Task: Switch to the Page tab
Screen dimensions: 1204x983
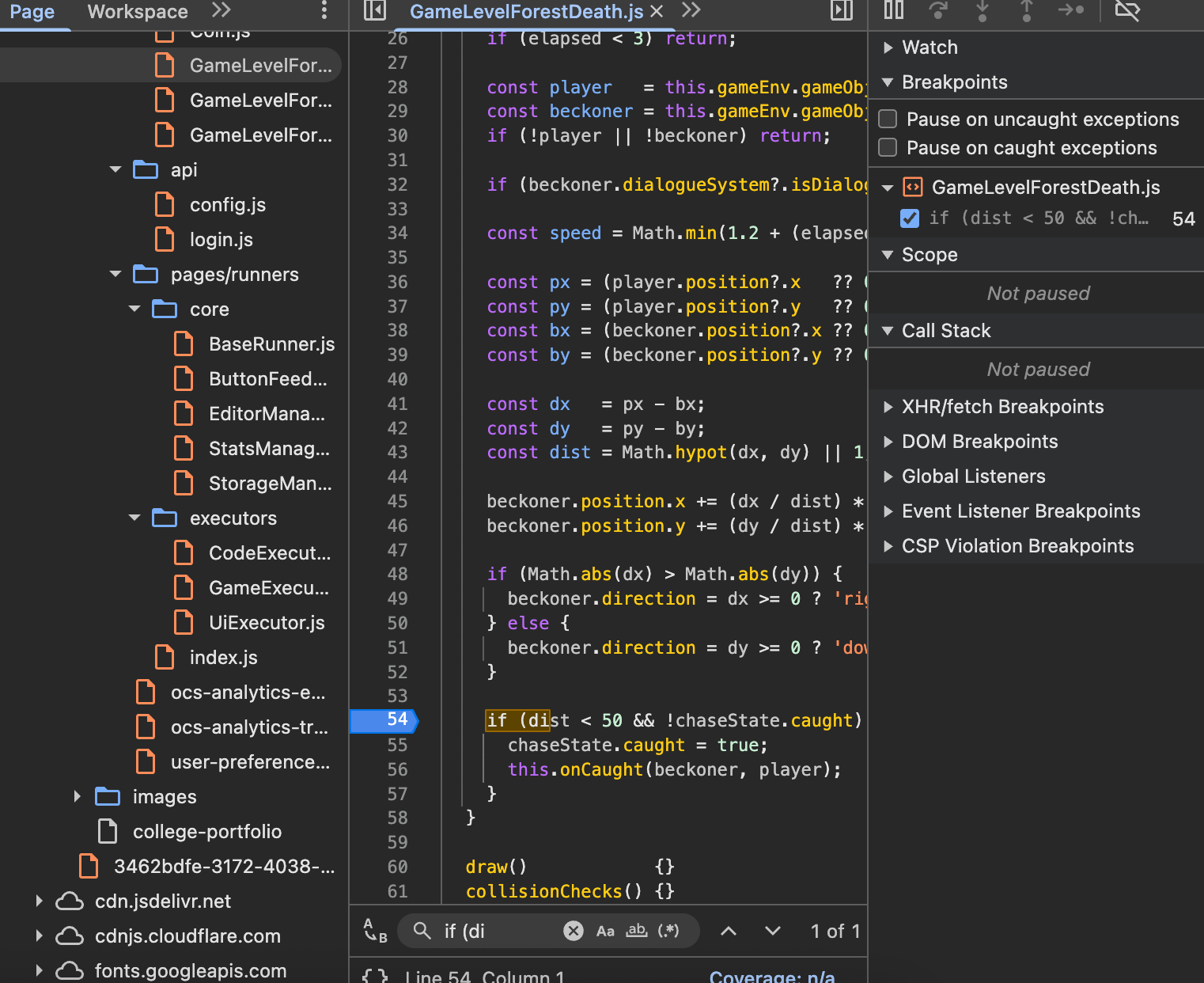Action: (x=32, y=11)
